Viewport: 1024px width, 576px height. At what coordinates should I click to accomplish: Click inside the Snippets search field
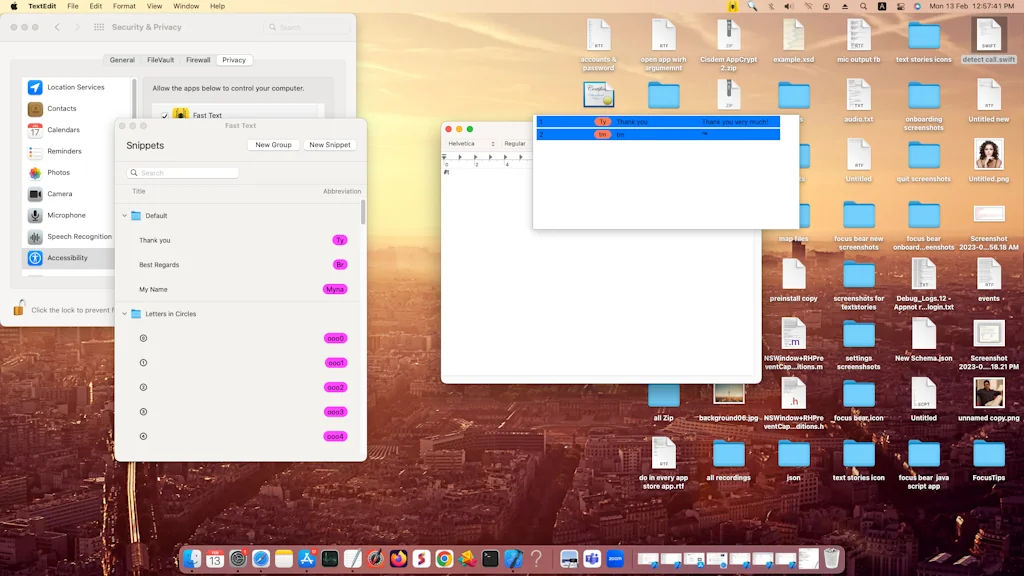coord(180,172)
